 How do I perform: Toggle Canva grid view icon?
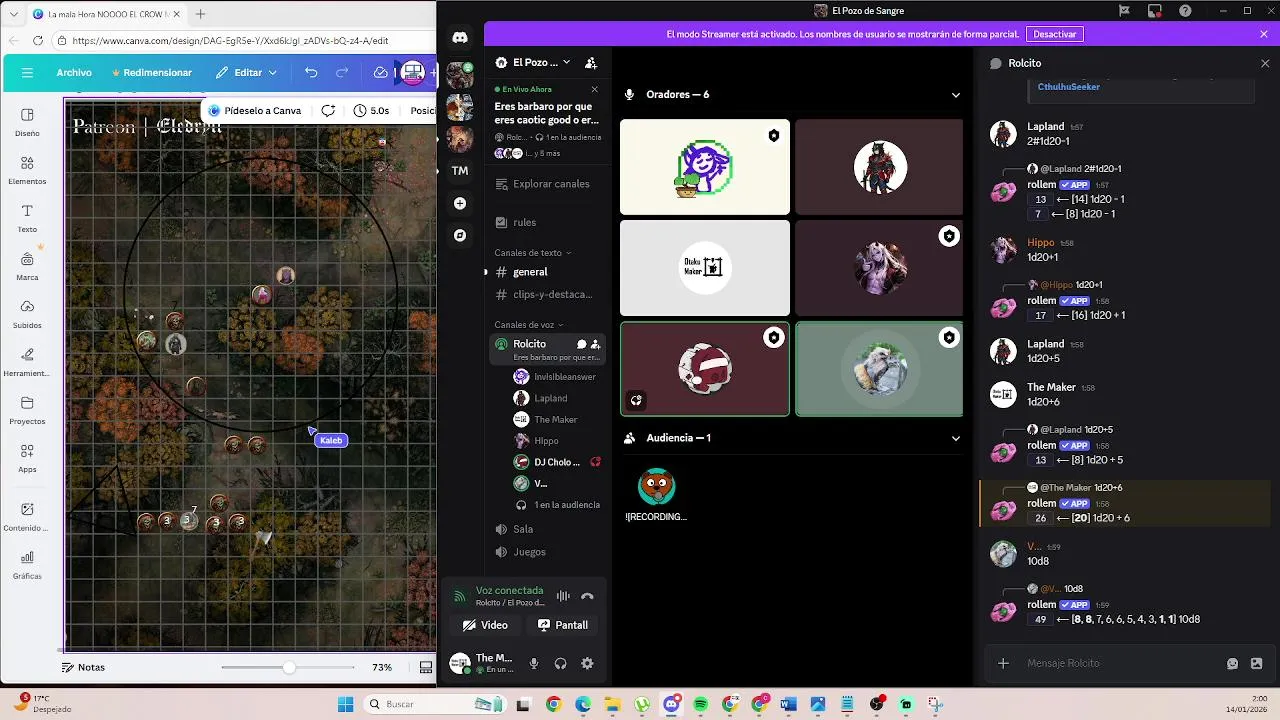(426, 667)
